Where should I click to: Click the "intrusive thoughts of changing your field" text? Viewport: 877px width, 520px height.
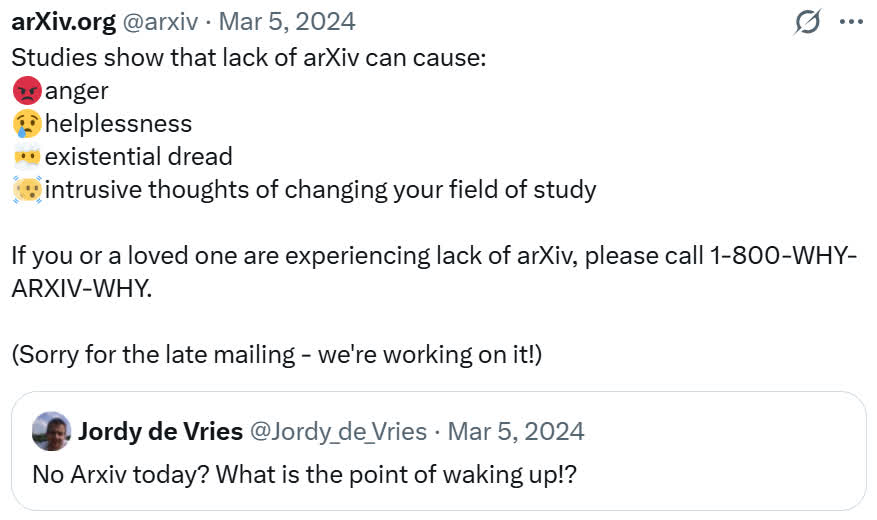point(320,189)
